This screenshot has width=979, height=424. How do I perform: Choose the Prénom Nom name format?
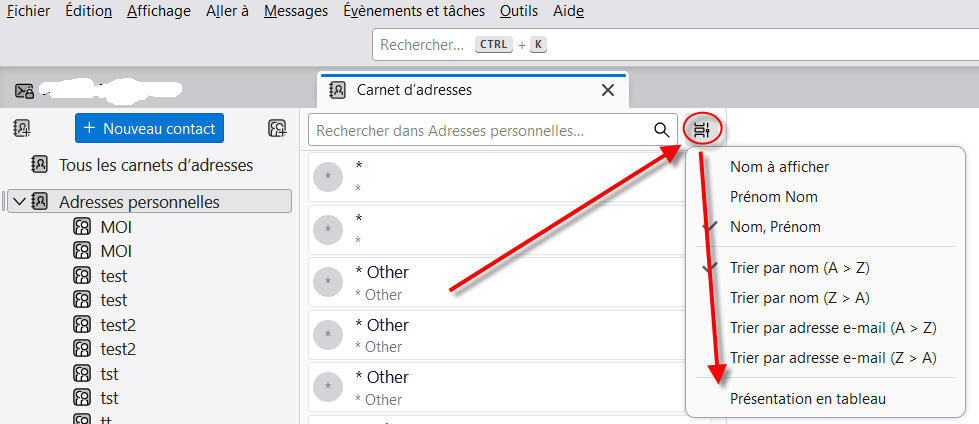click(x=774, y=197)
